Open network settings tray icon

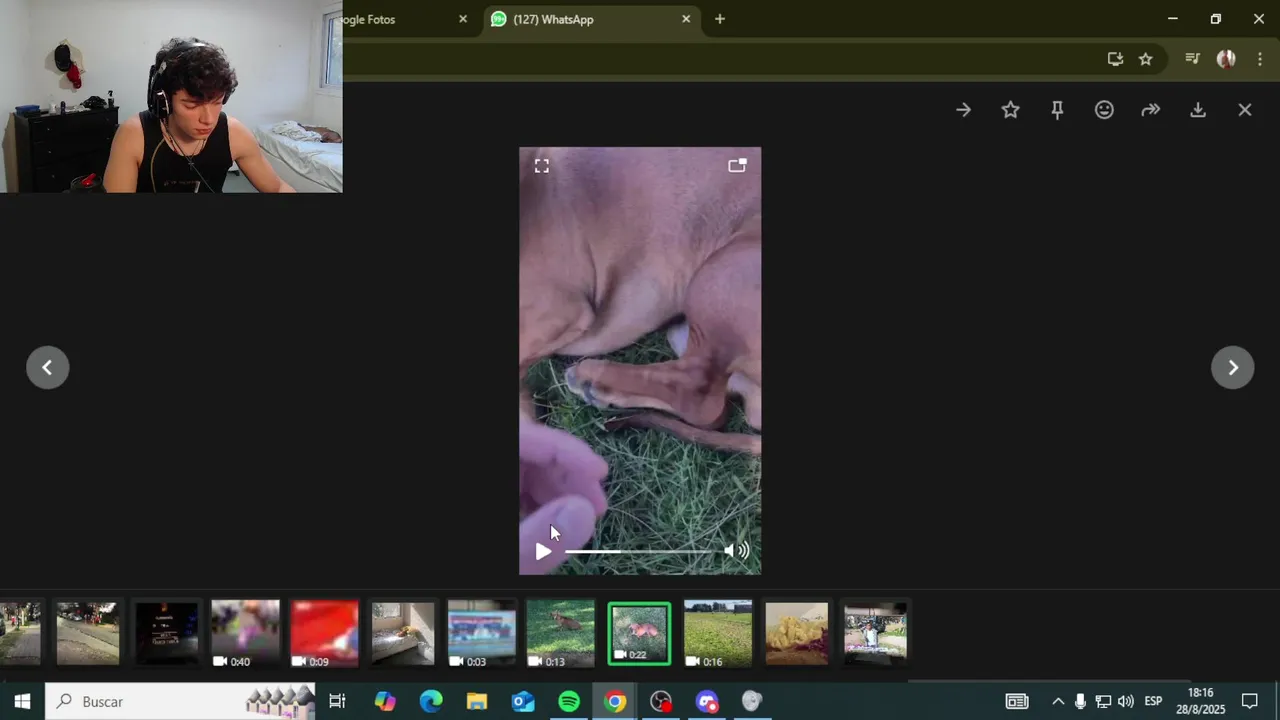click(1103, 702)
